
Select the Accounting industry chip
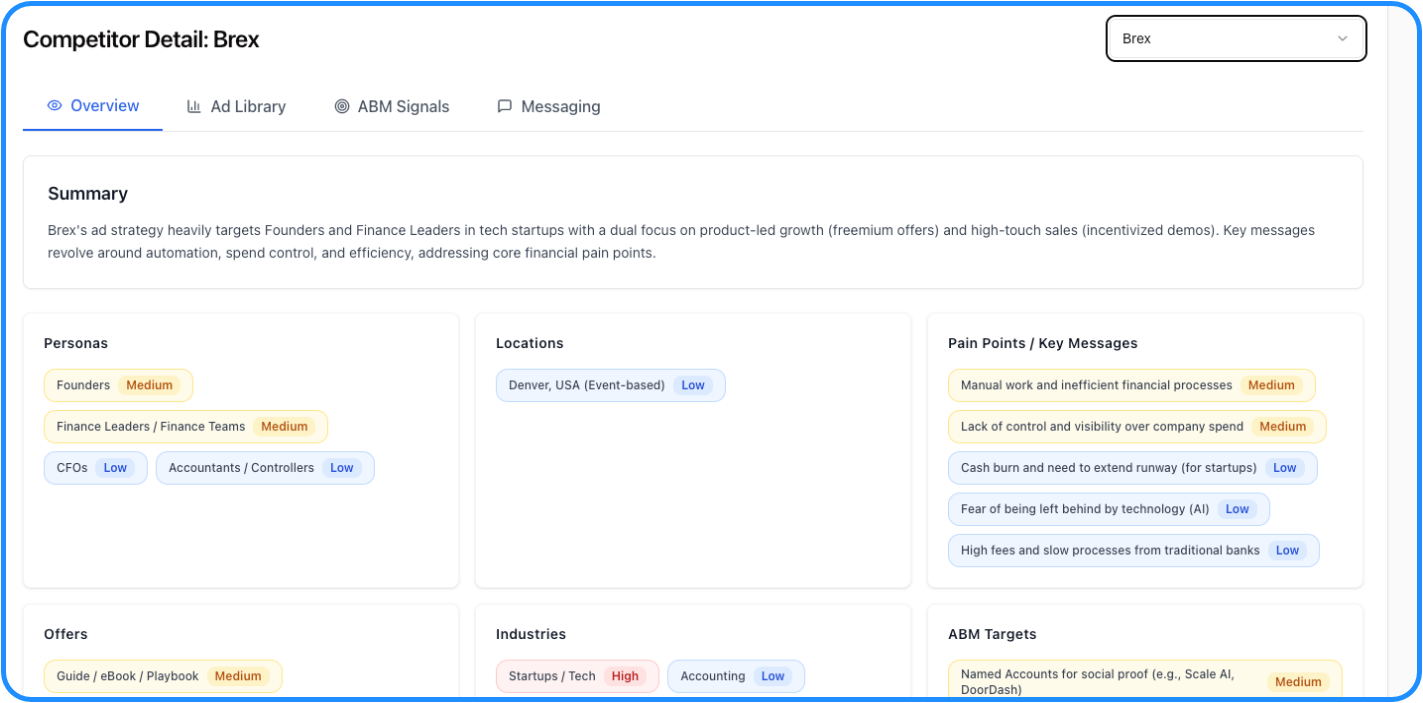(735, 676)
